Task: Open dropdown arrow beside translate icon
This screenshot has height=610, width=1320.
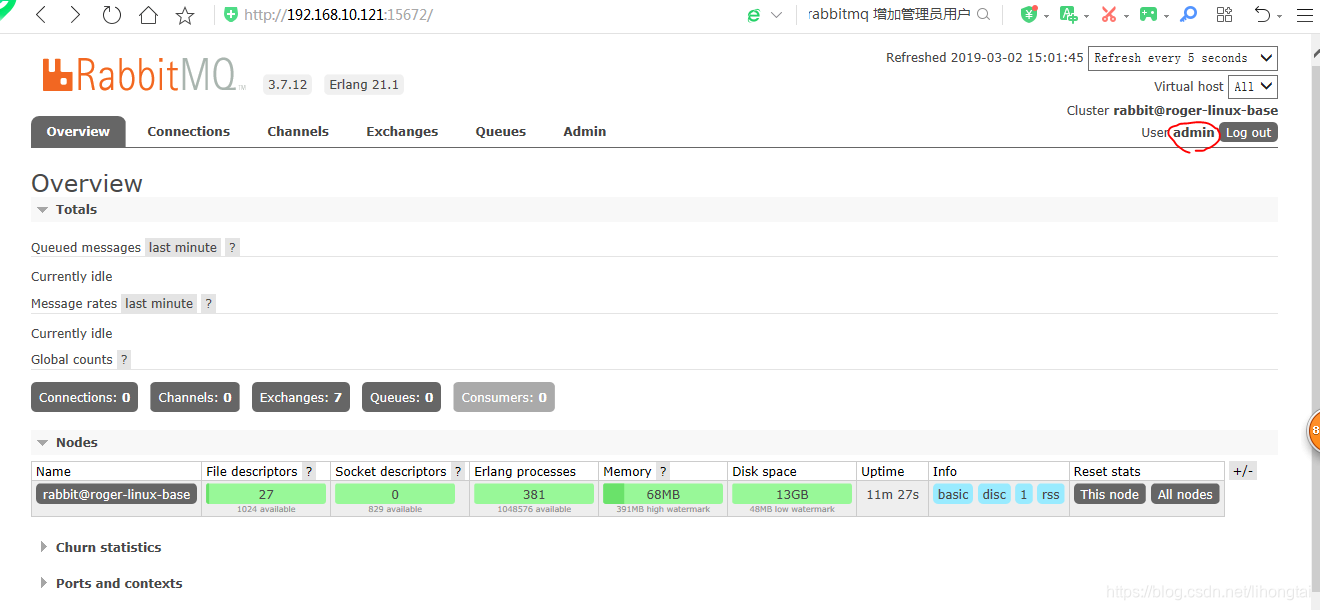Action: 1086,16
